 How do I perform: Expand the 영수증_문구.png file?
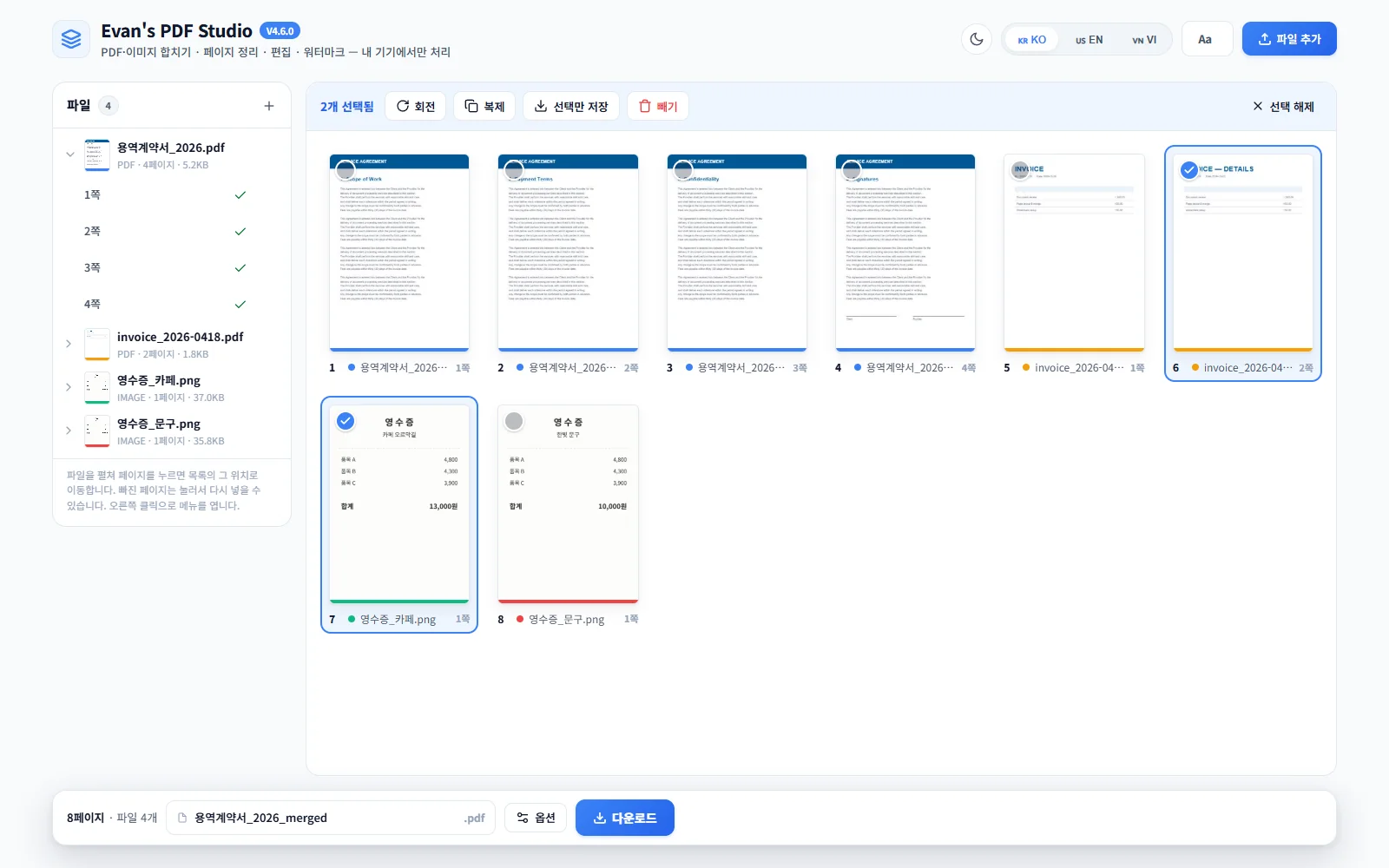pyautogui.click(x=69, y=431)
